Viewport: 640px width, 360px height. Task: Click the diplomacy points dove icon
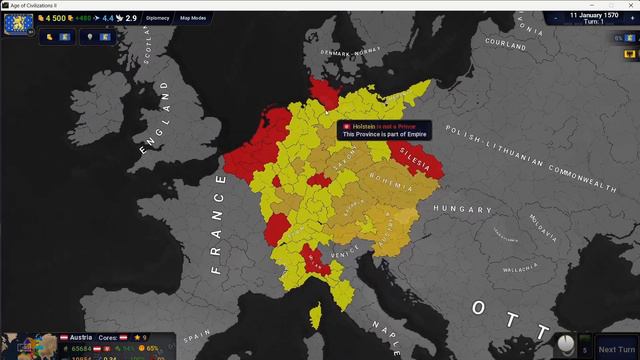(x=120, y=18)
